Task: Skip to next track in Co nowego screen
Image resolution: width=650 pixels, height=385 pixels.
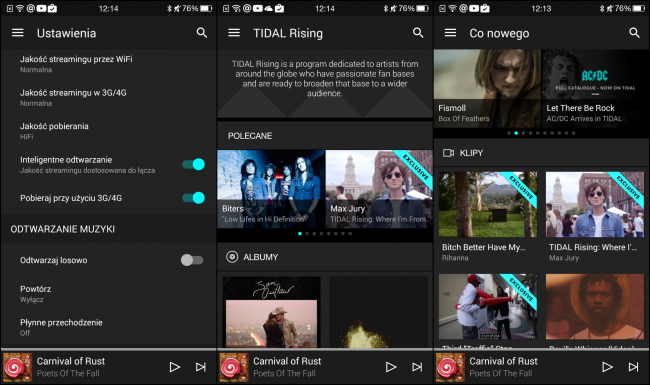Action: (633, 367)
